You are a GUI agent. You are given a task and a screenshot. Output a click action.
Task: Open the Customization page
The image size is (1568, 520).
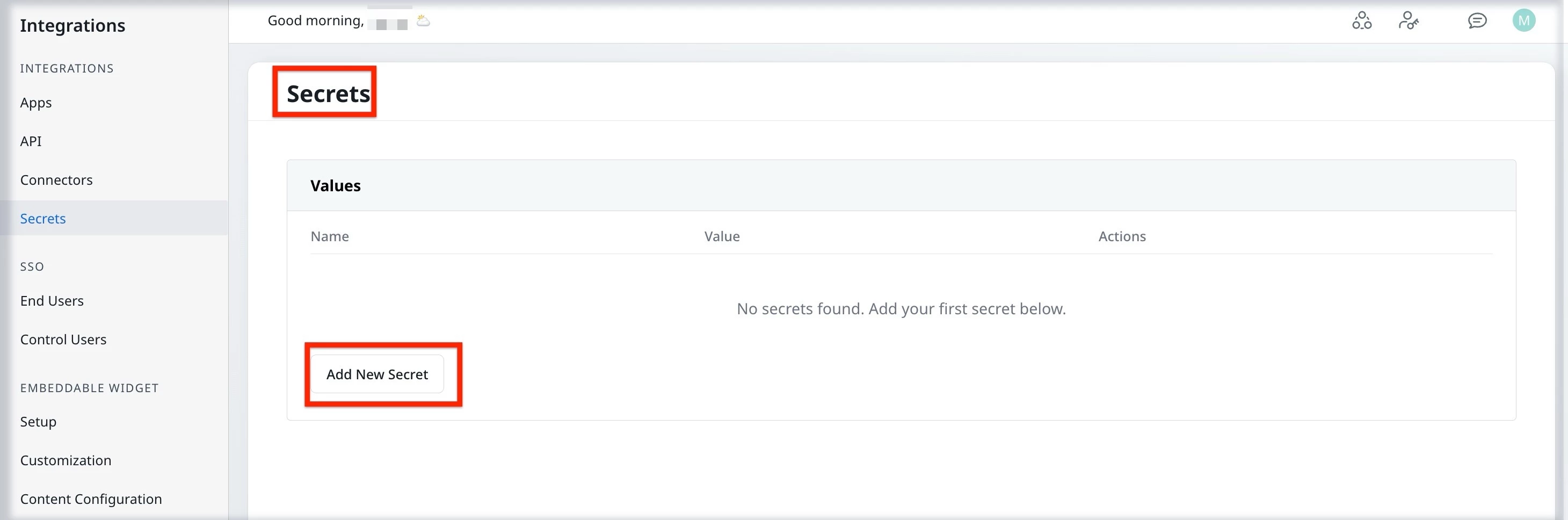[x=65, y=460]
